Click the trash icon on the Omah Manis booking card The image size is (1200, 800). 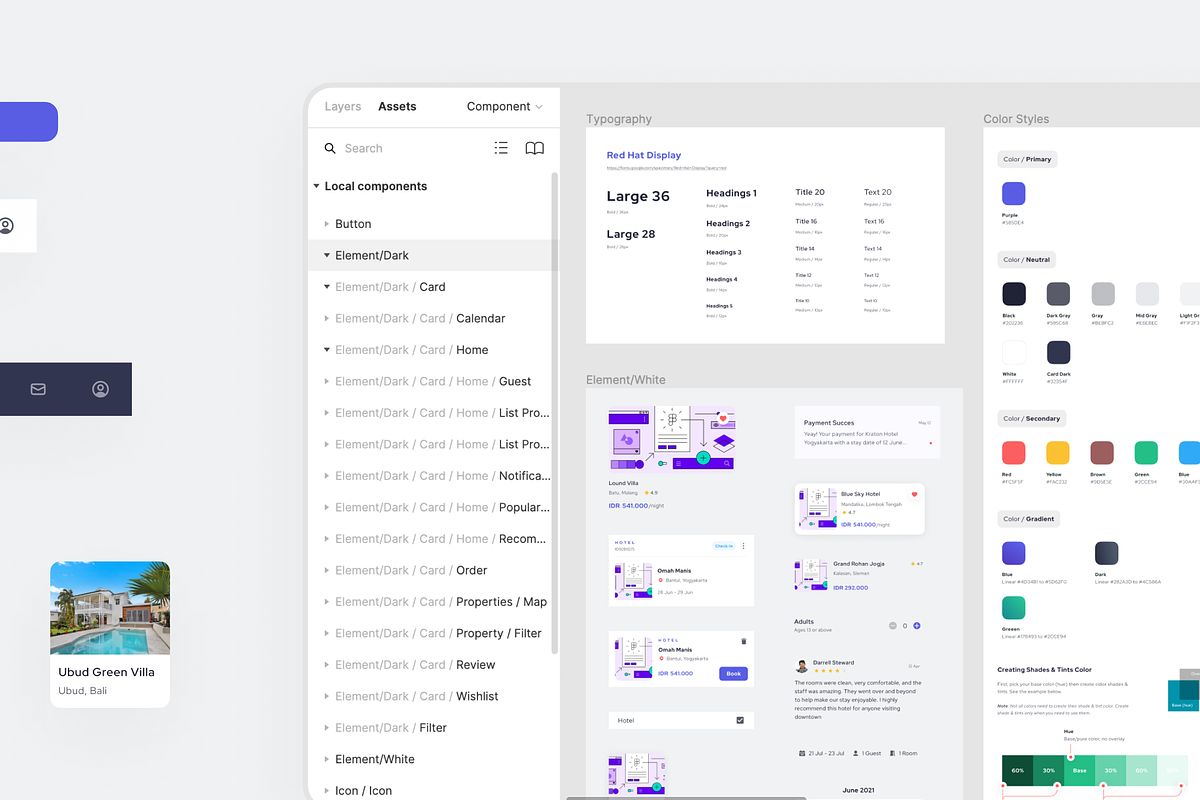[743, 641]
